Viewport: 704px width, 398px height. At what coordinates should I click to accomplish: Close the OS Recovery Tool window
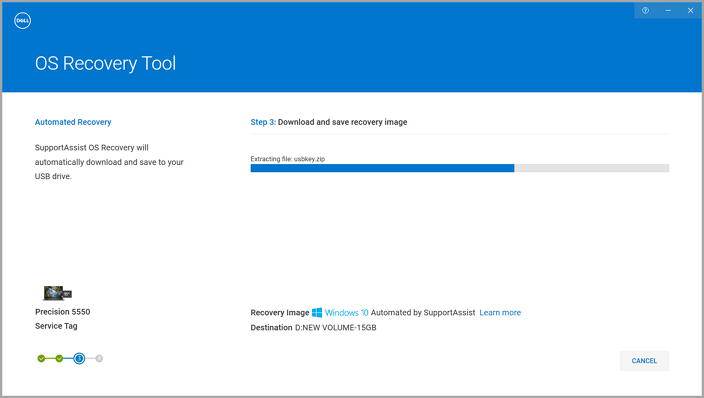(x=691, y=10)
